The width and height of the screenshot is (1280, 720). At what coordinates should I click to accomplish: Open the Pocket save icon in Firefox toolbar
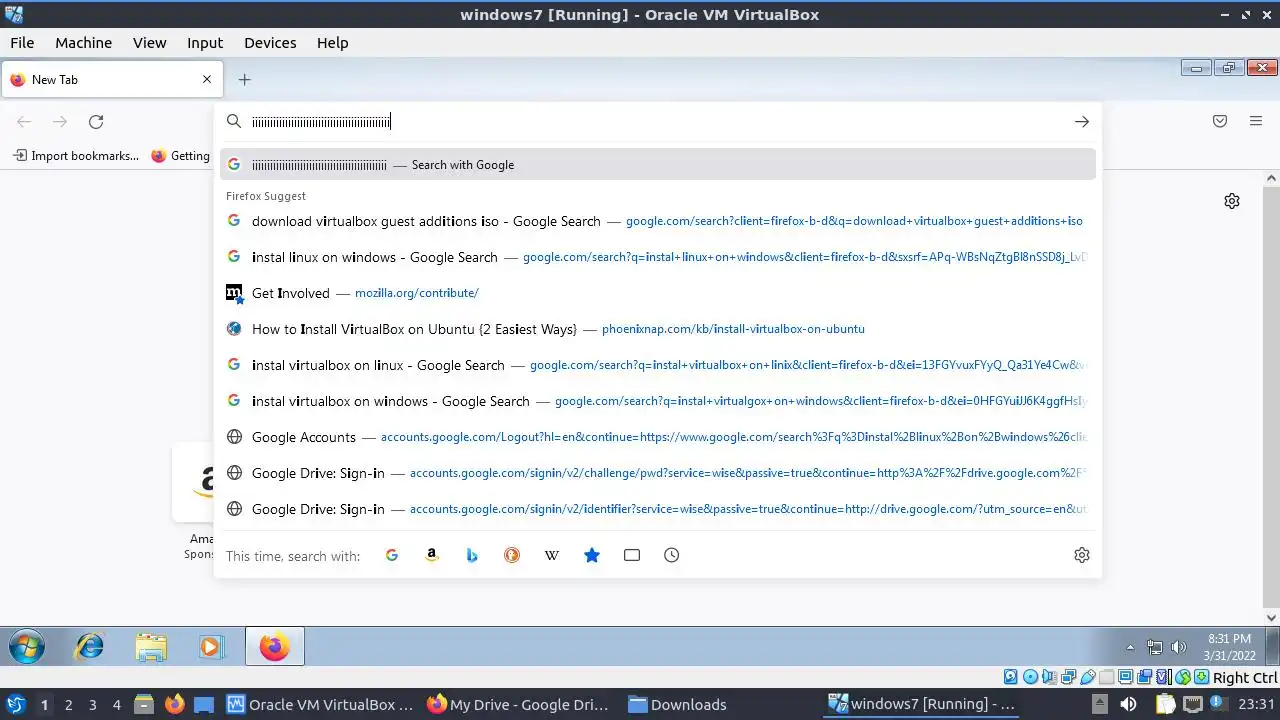pos(1220,122)
